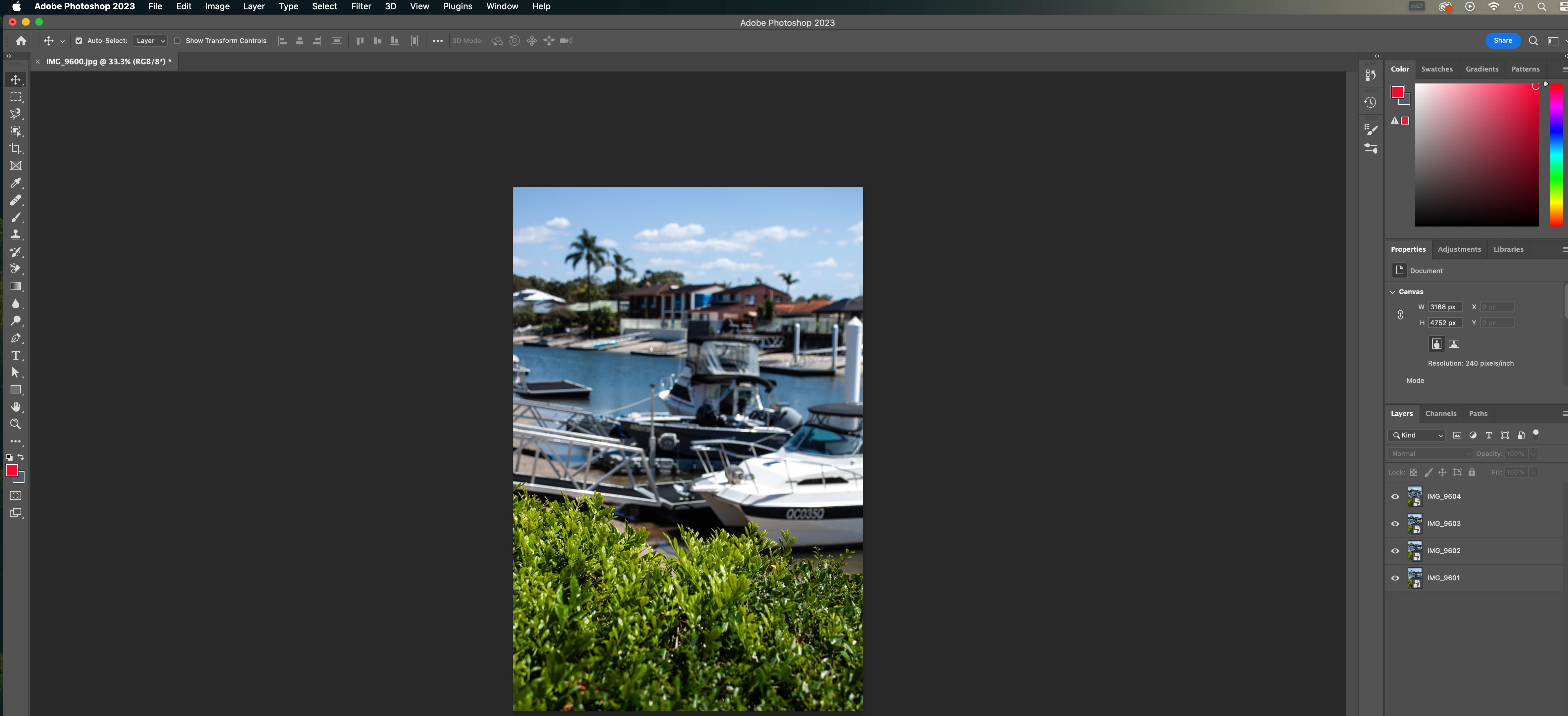Image resolution: width=1568 pixels, height=716 pixels.
Task: Select the Hand tool
Action: (16, 407)
